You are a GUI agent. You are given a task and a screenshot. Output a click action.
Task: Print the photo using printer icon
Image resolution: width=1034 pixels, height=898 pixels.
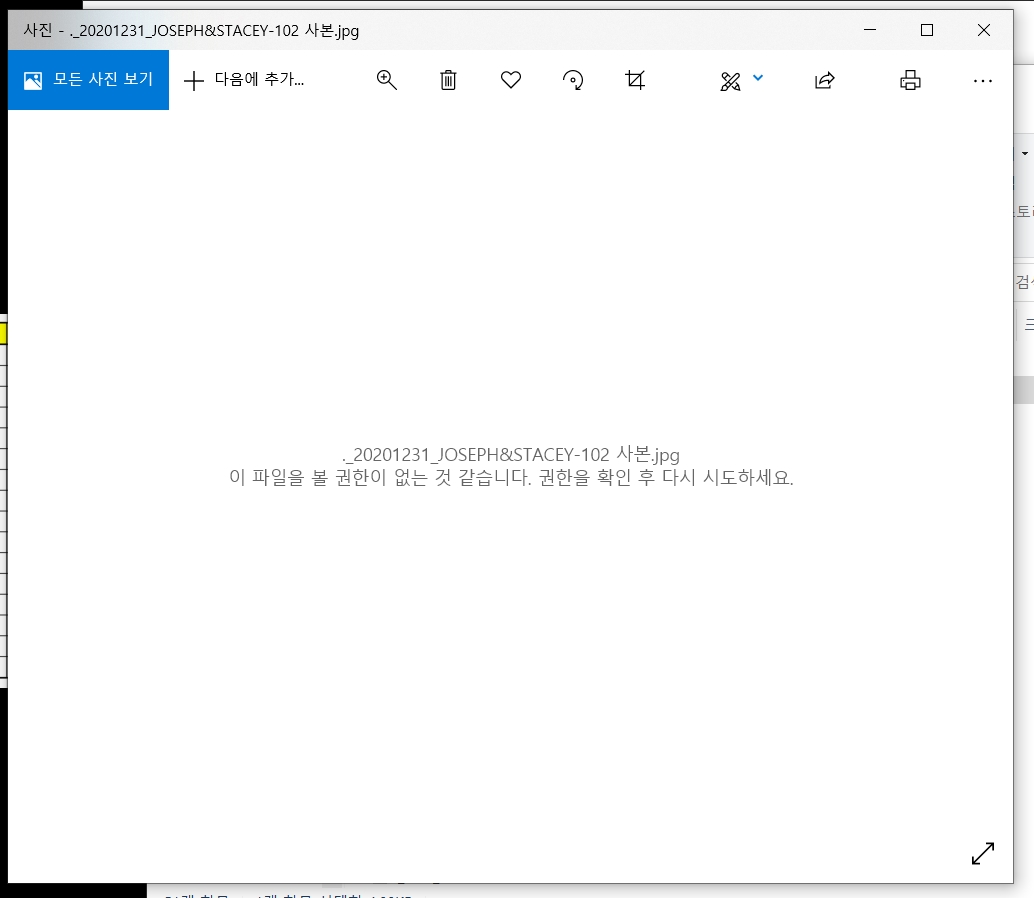coord(910,80)
